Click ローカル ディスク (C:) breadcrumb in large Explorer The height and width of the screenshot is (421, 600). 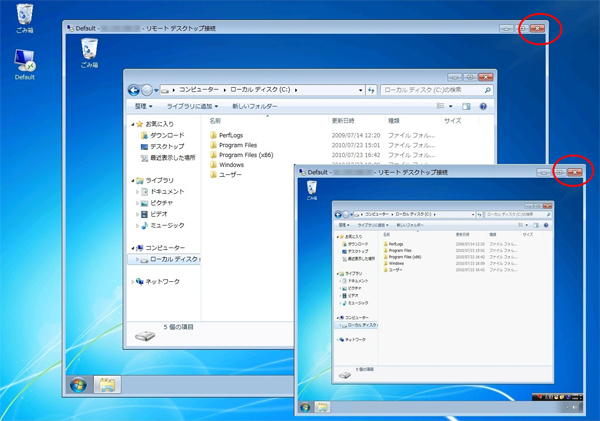pos(260,90)
